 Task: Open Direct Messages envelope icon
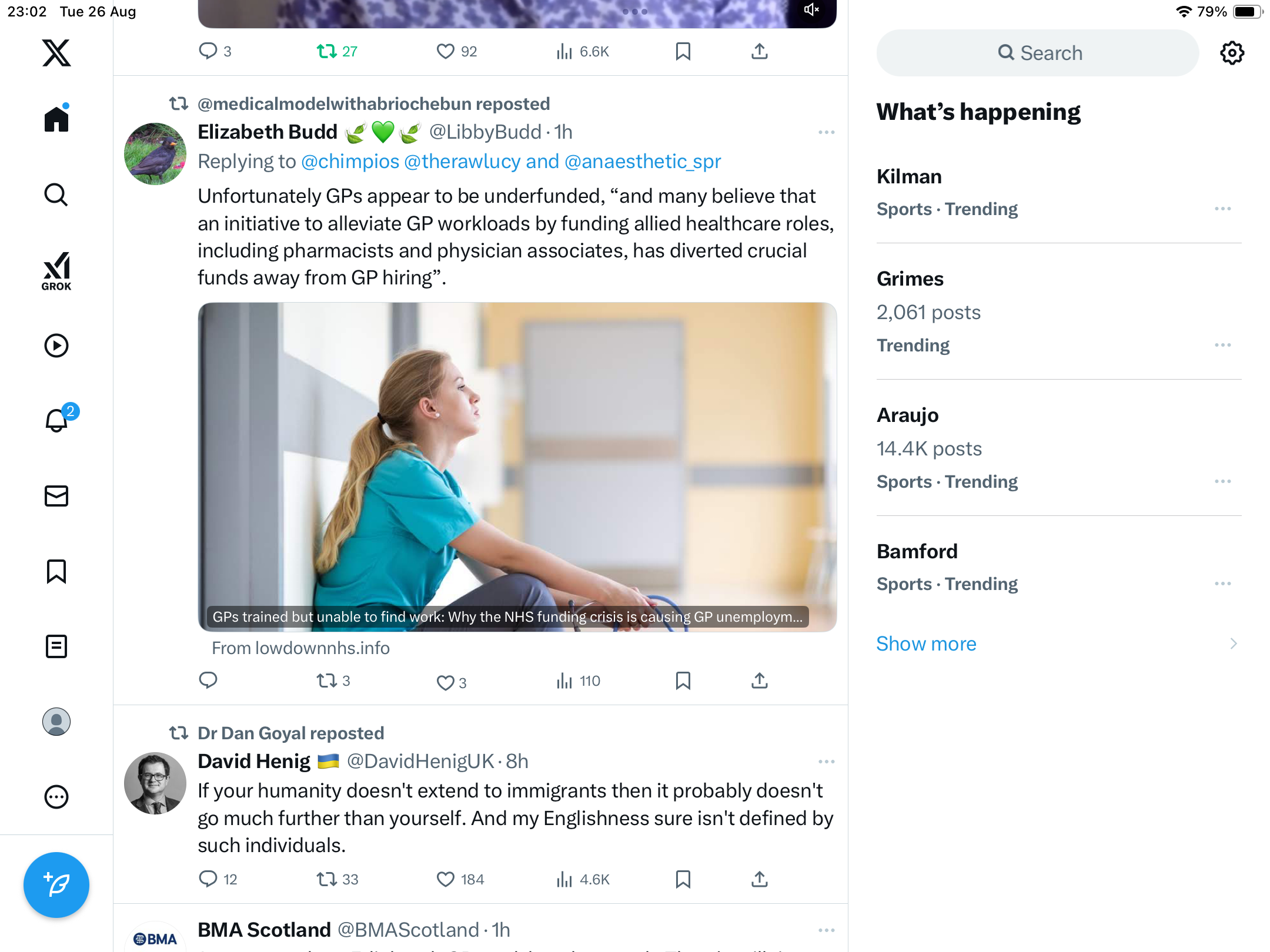point(56,496)
